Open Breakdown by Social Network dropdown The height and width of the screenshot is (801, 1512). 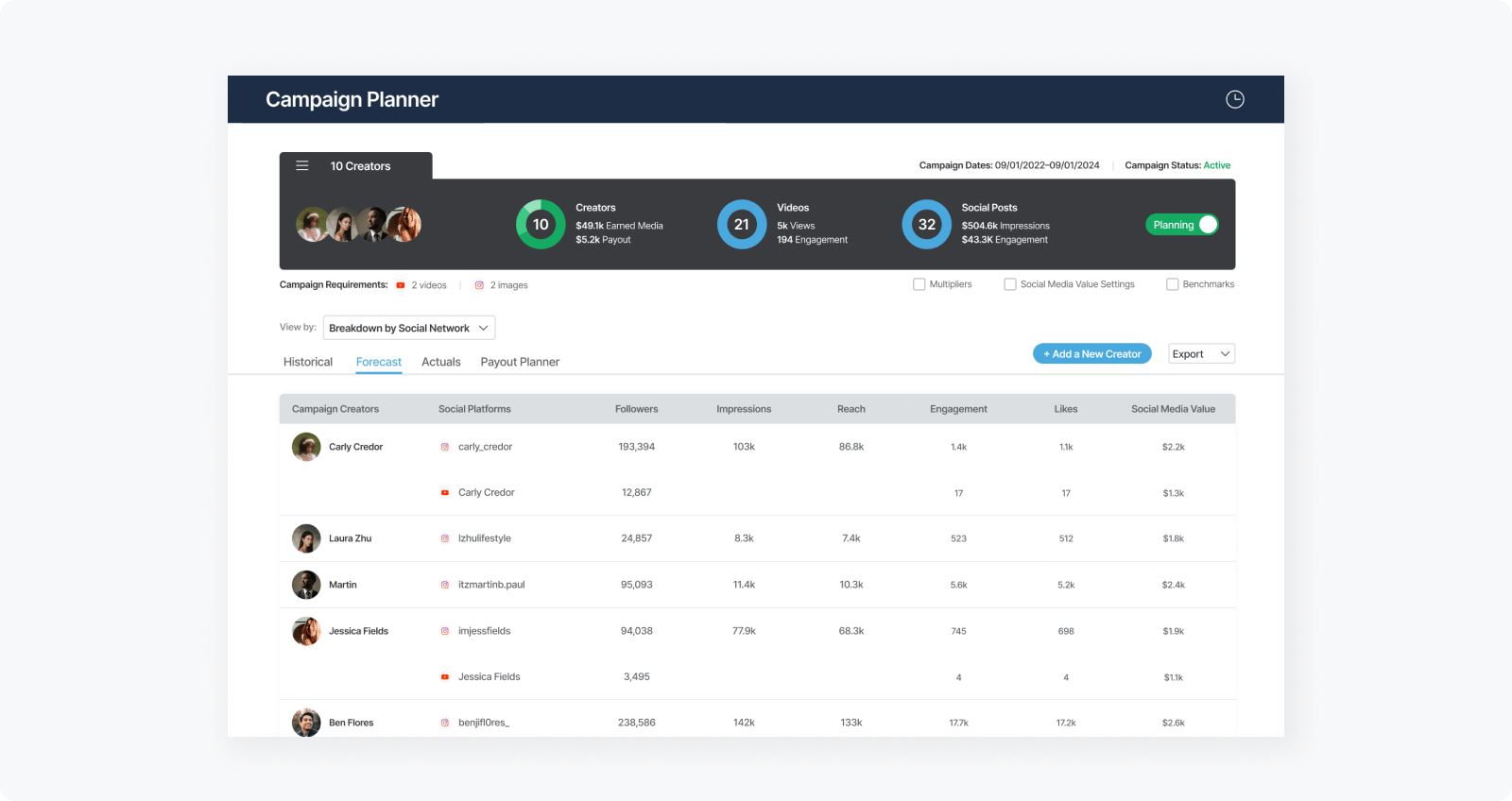[x=409, y=328]
